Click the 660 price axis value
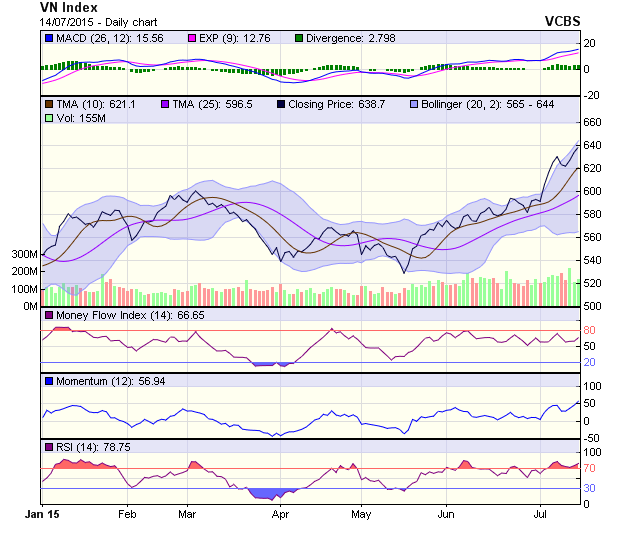620x535 pixels. [592, 122]
